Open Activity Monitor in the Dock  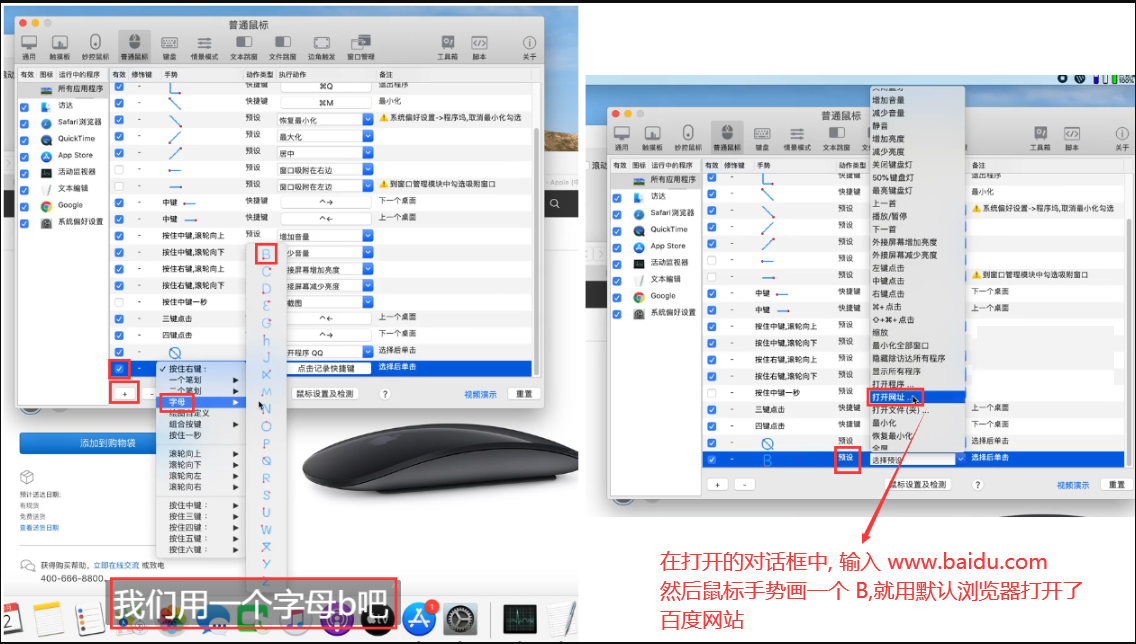(519, 619)
